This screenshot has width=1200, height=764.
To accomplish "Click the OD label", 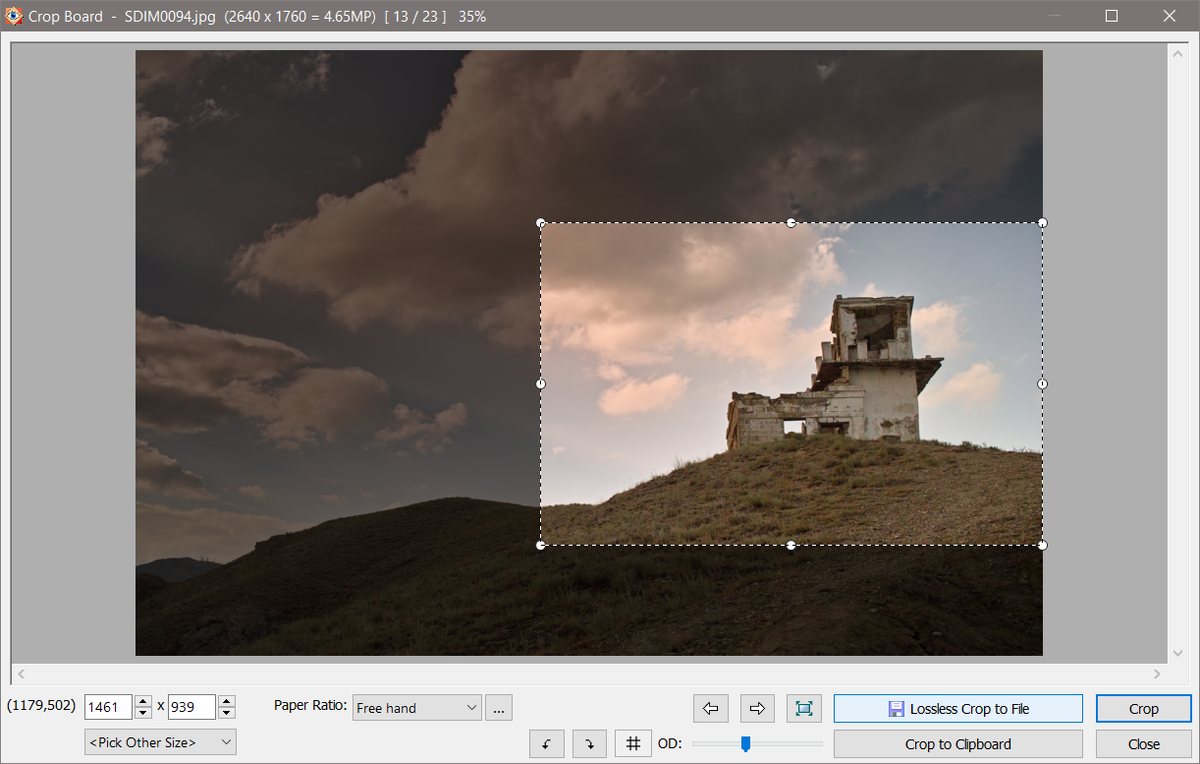I will click(669, 743).
